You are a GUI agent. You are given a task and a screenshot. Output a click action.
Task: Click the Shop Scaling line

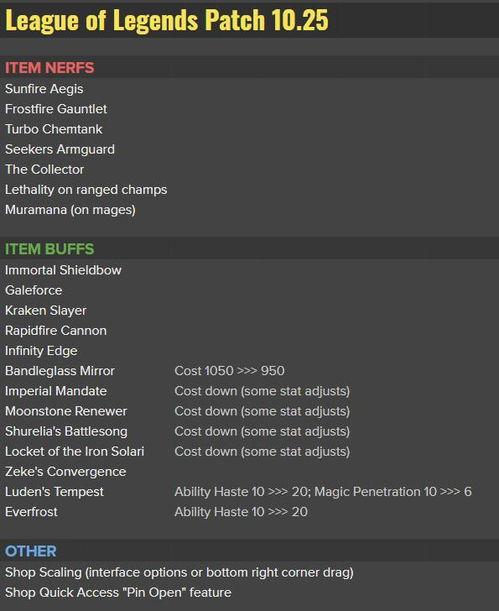pos(179,572)
